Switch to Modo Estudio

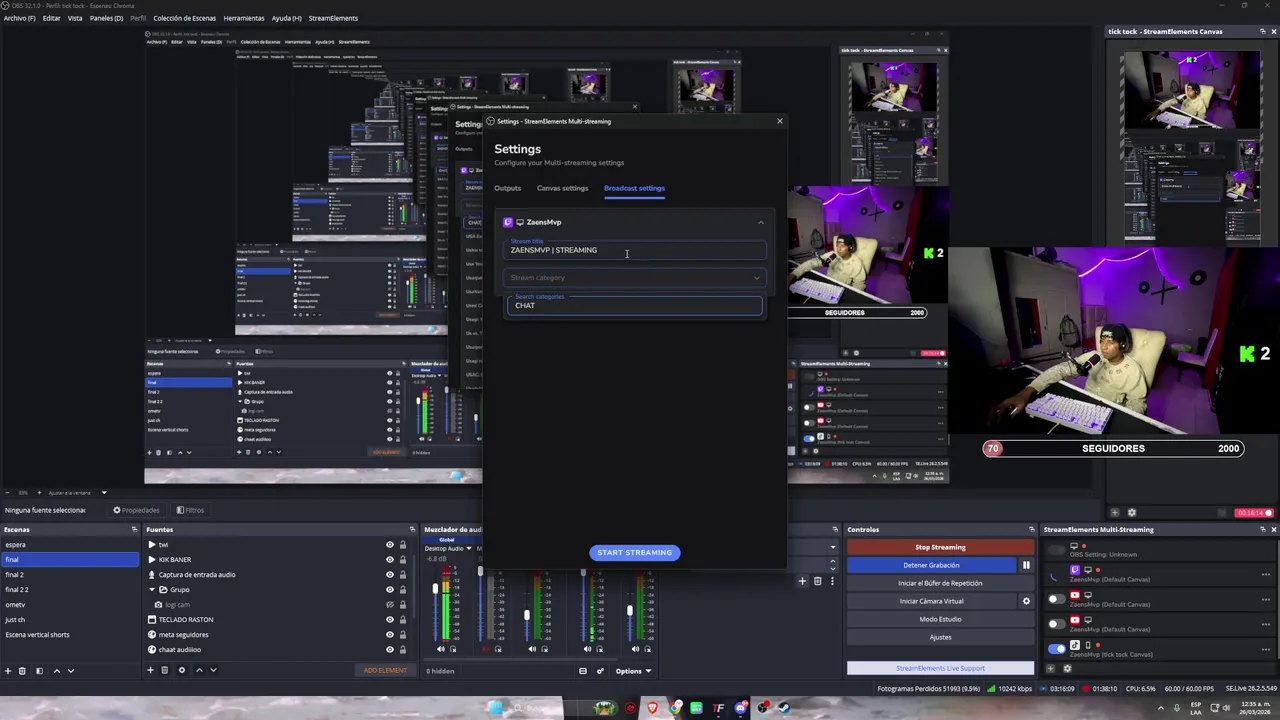click(x=940, y=619)
